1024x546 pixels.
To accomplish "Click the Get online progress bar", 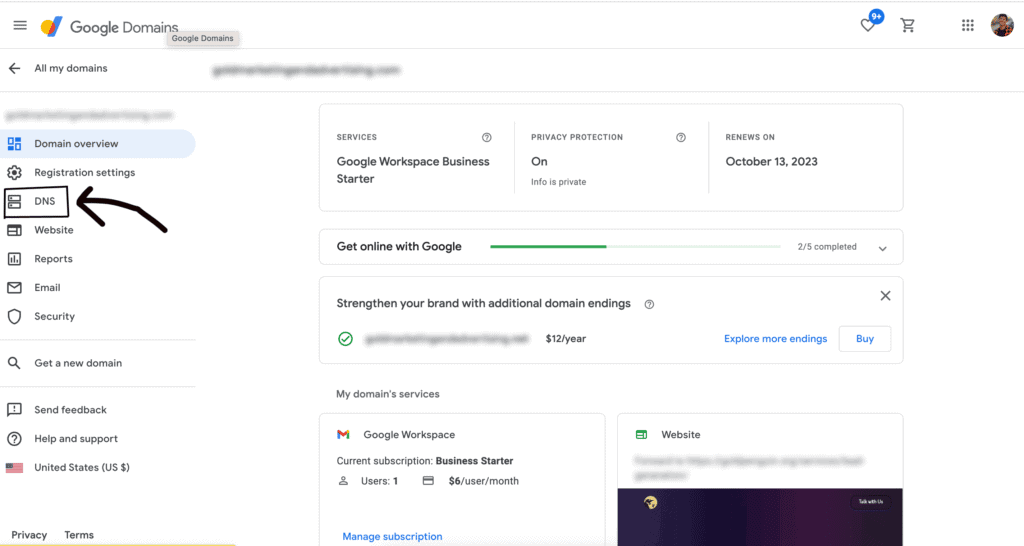I will [635, 247].
